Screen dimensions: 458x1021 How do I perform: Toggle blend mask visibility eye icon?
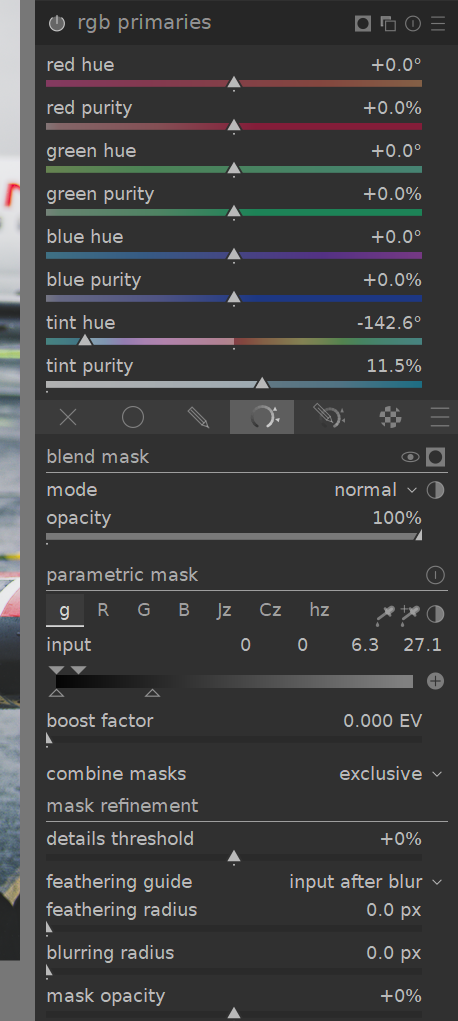tap(410, 457)
